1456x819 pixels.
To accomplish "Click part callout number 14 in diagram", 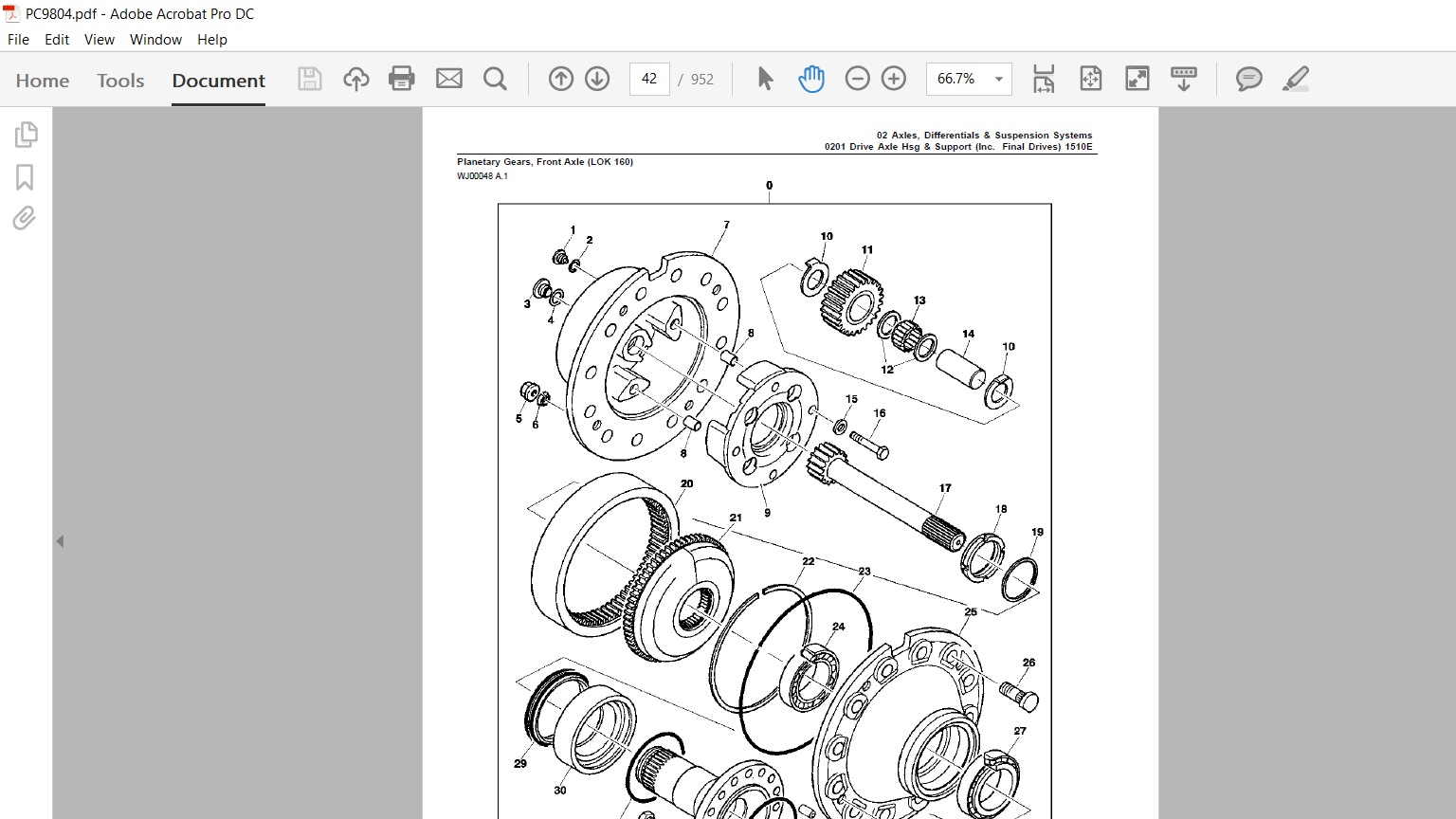I will click(968, 334).
